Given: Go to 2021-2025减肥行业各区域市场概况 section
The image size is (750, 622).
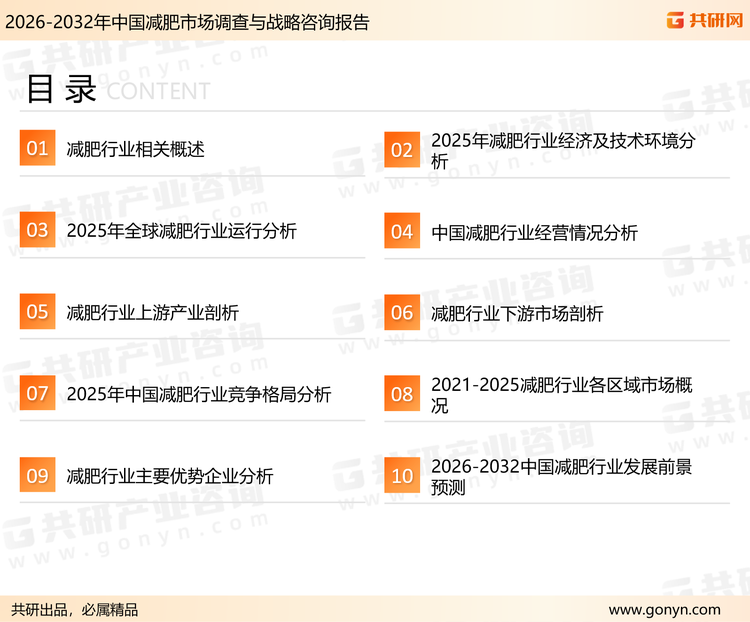Looking at the screenshot, I should click(562, 395).
